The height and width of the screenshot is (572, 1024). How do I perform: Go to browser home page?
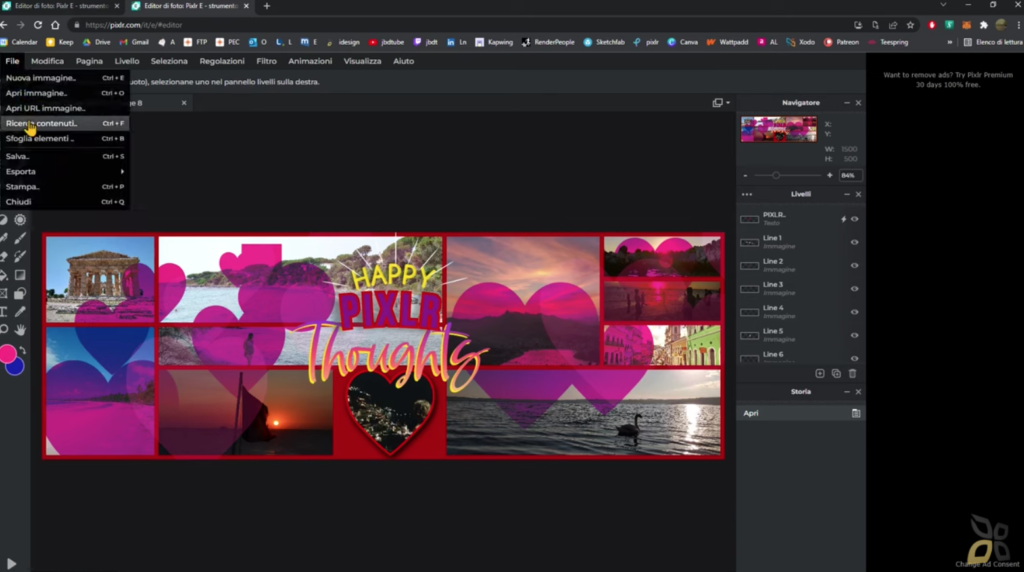coord(55,25)
